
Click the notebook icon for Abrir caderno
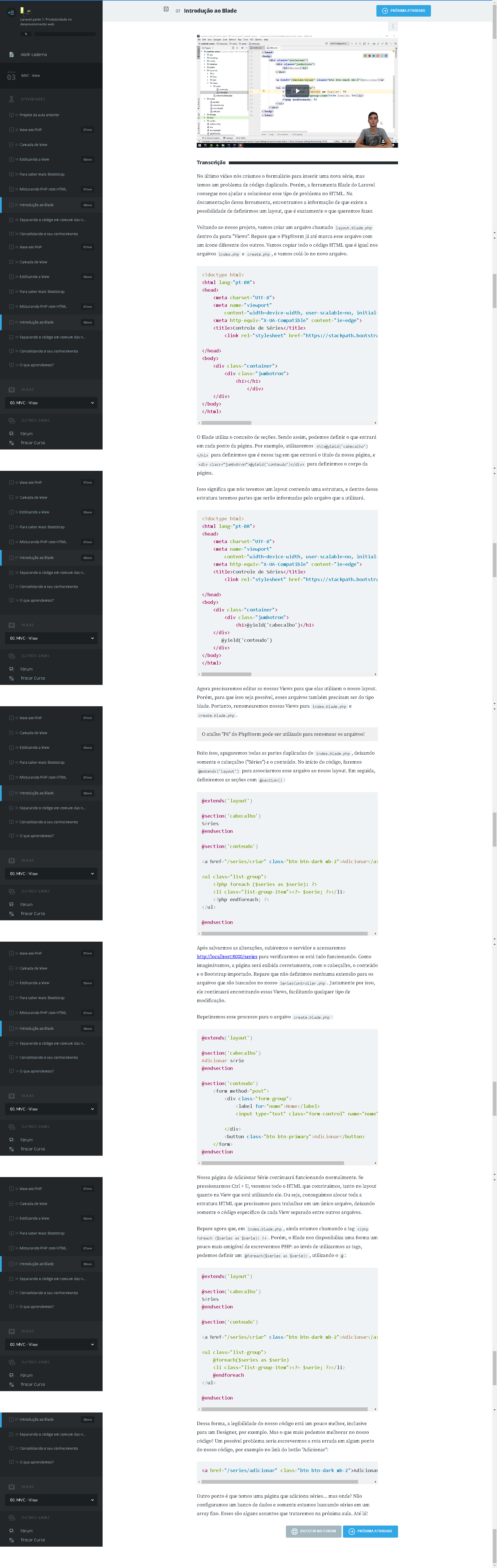tap(12, 55)
